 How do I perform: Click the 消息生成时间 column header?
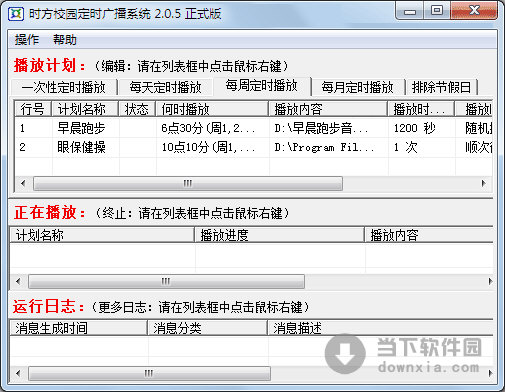pos(78,328)
